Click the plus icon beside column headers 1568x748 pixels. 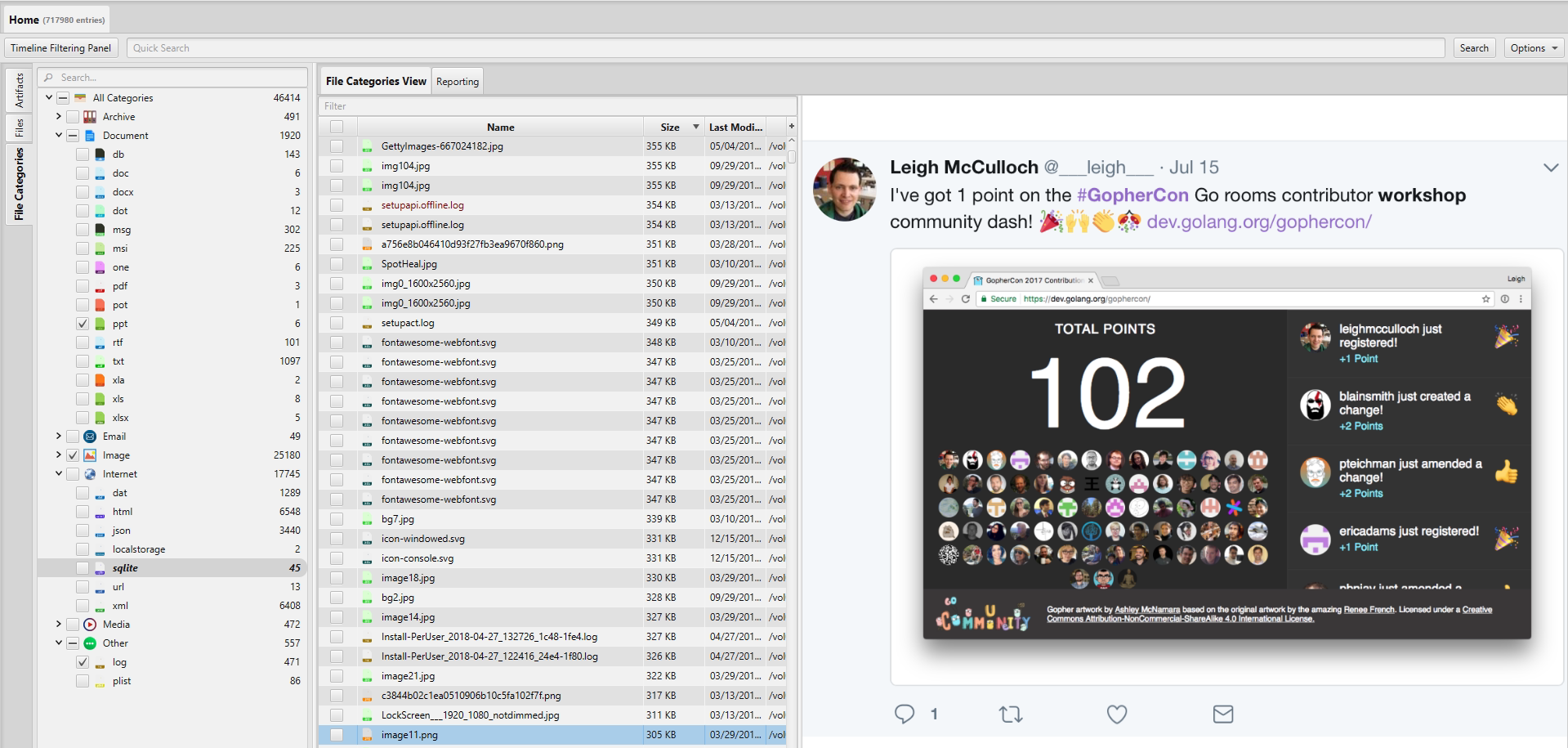pos(791,127)
